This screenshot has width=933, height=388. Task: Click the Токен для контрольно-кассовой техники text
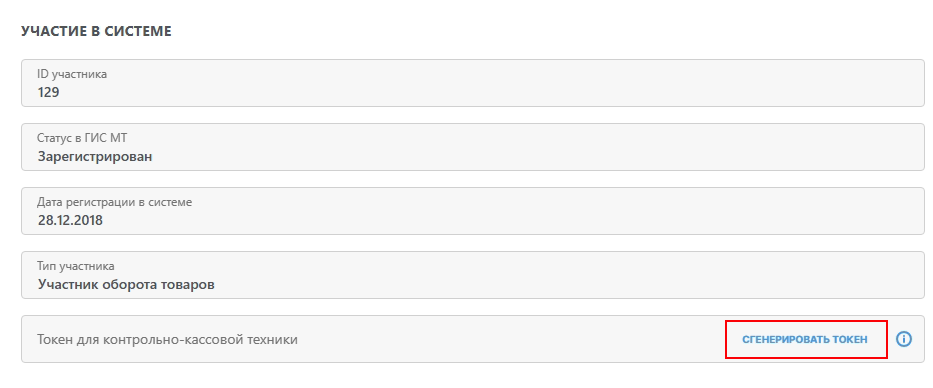pyautogui.click(x=167, y=340)
